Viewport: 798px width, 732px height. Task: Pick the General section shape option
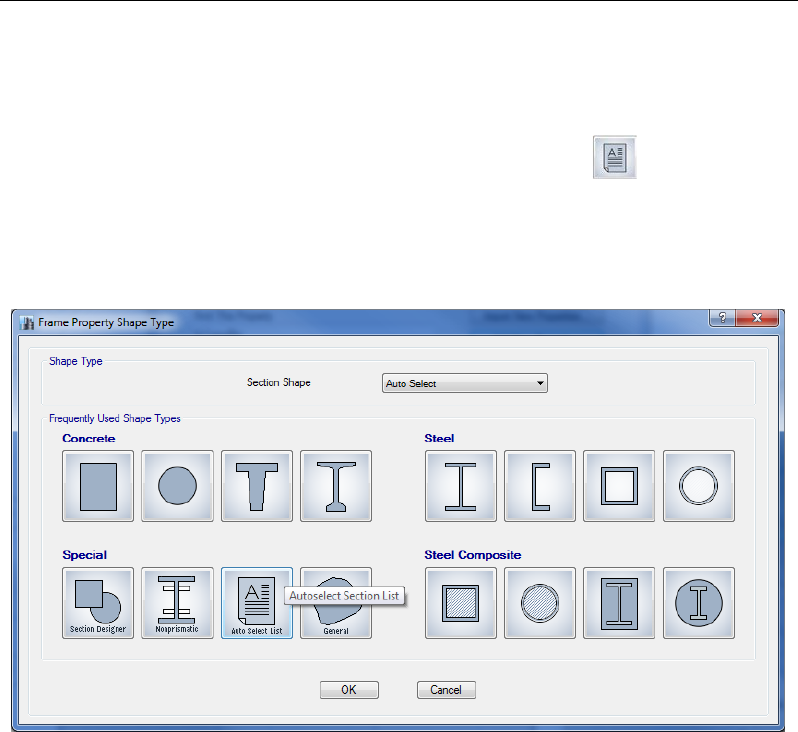(336, 603)
